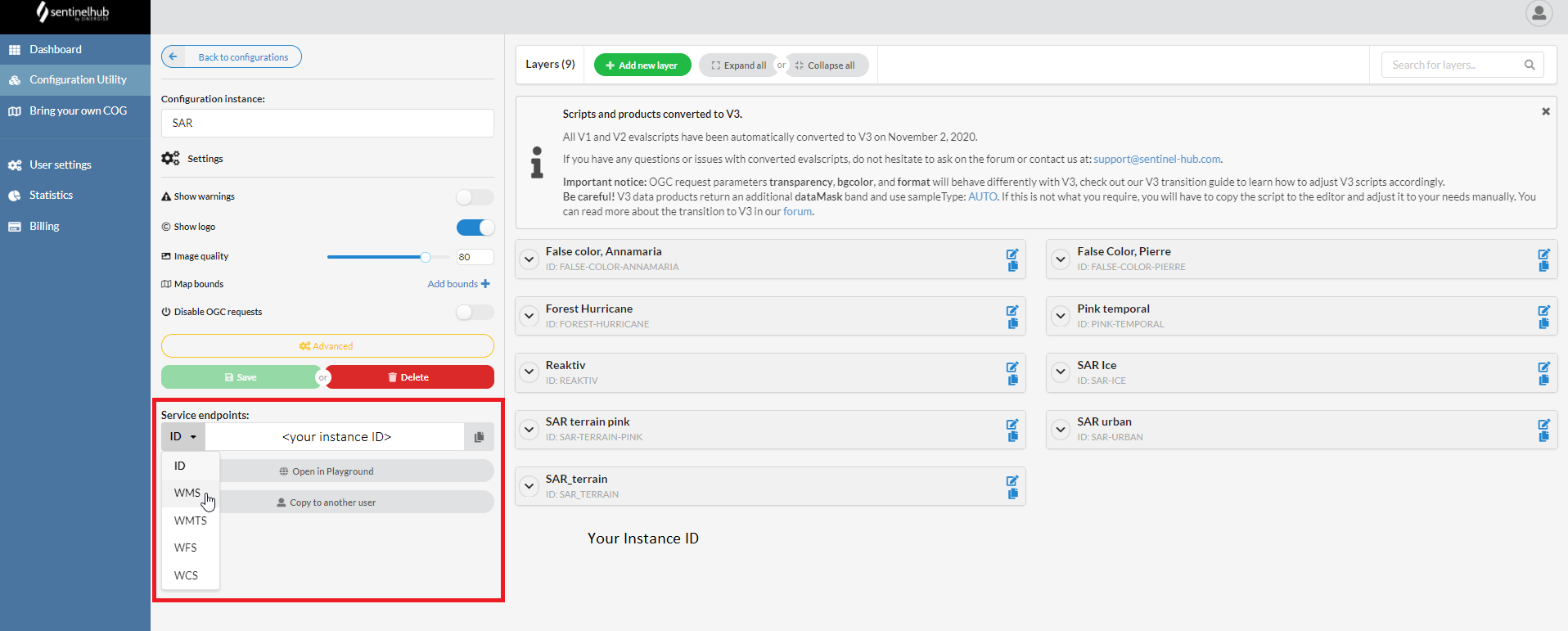Choose WFS endpoint option
Viewport: 1568px width, 631px height.
pos(191,548)
